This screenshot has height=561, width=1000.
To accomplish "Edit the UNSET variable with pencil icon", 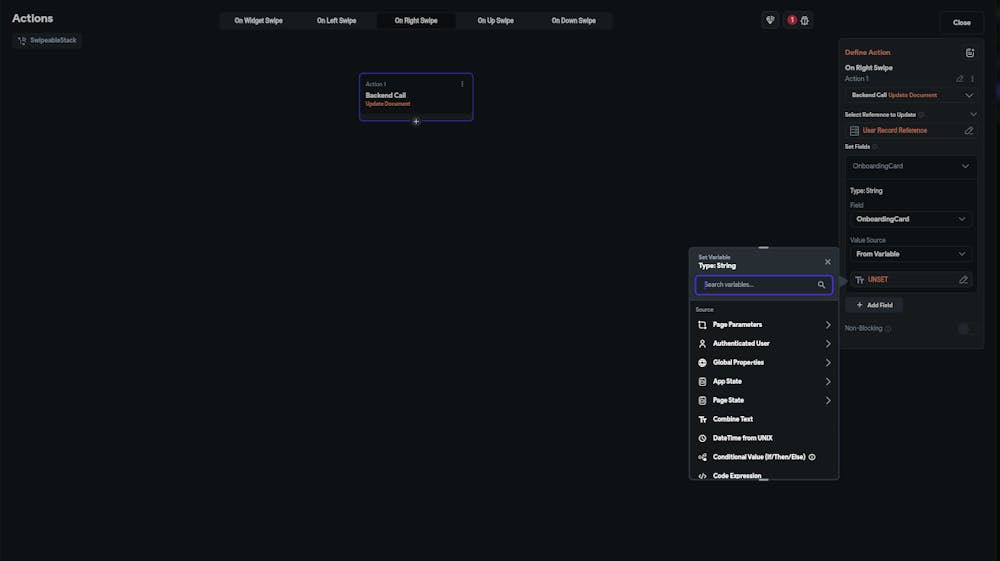I will coord(963,280).
